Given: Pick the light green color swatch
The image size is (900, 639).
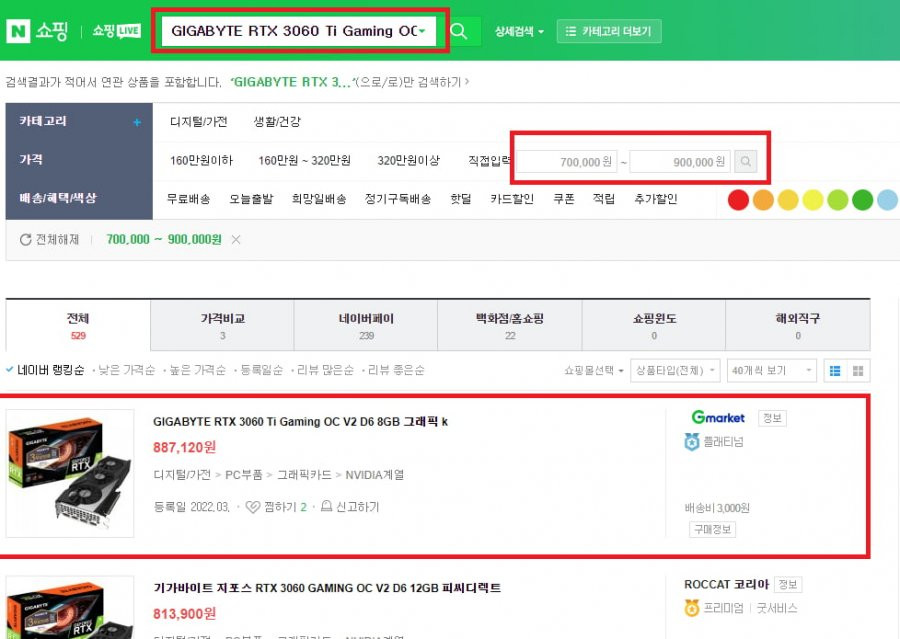Looking at the screenshot, I should pyautogui.click(x=838, y=200).
